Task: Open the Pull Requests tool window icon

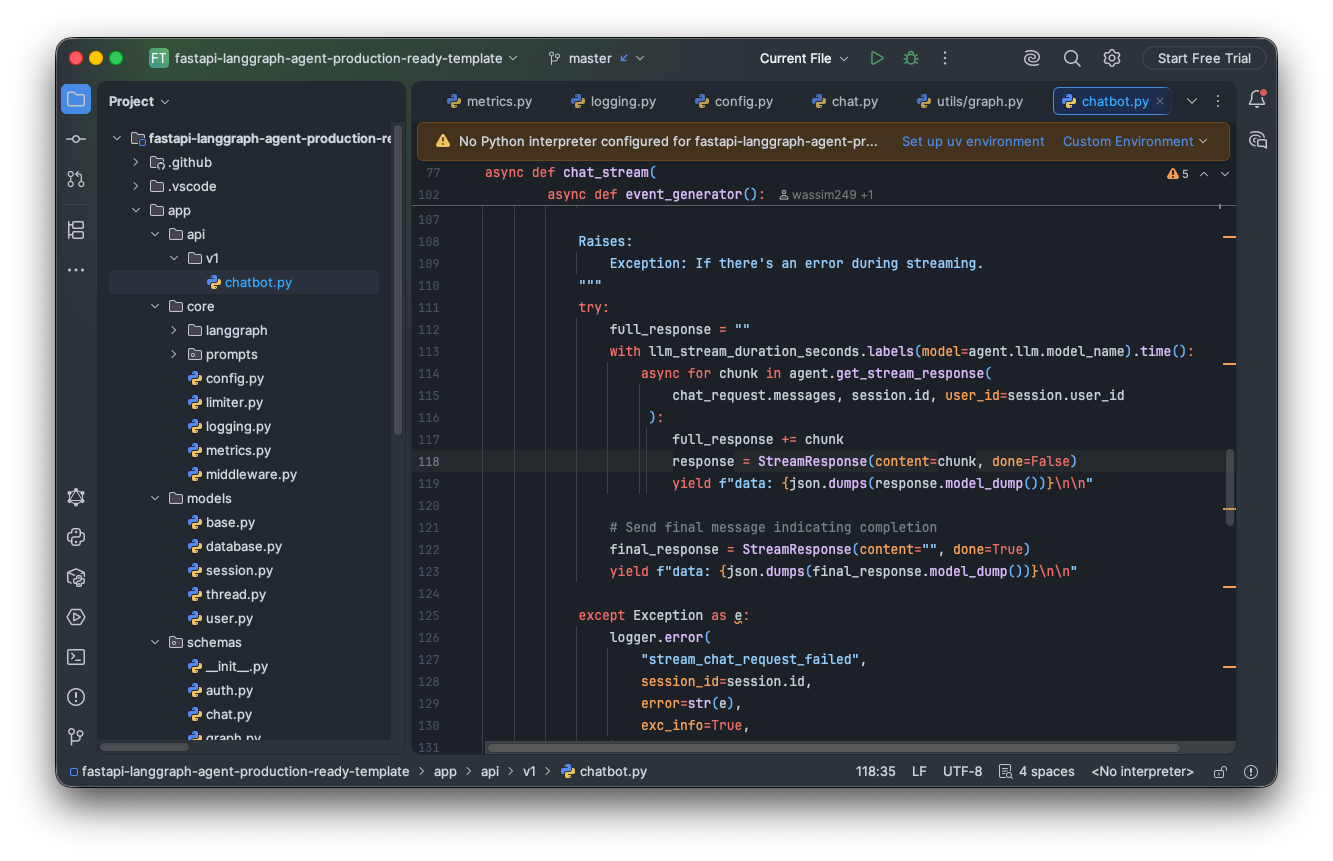Action: tap(76, 179)
